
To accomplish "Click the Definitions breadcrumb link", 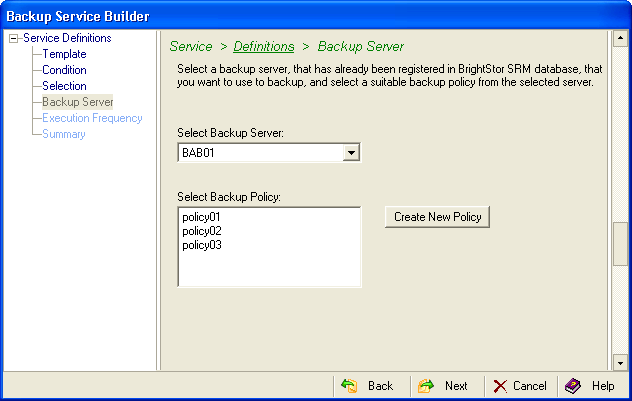I will [264, 46].
